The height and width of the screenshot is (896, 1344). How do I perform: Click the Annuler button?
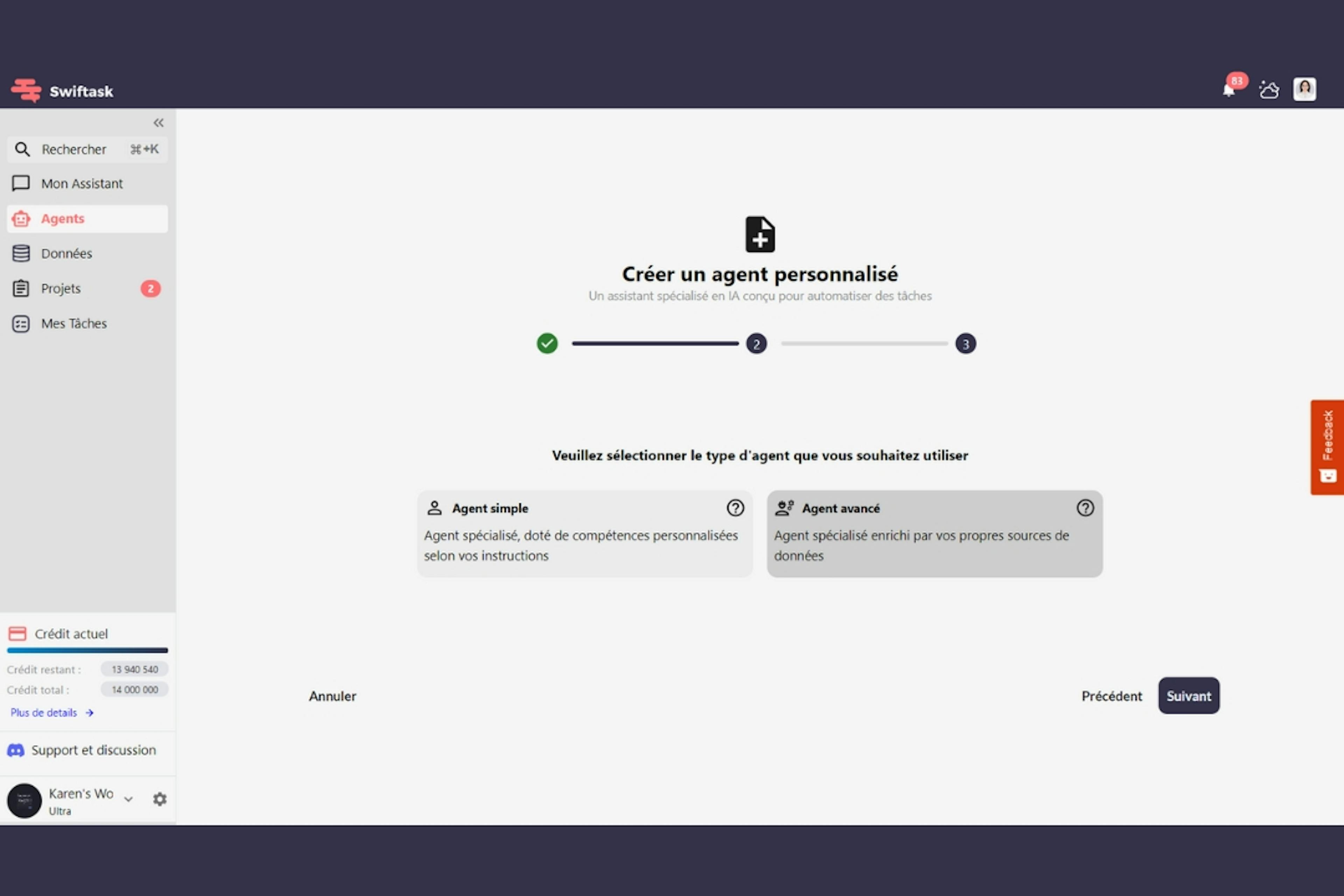332,695
